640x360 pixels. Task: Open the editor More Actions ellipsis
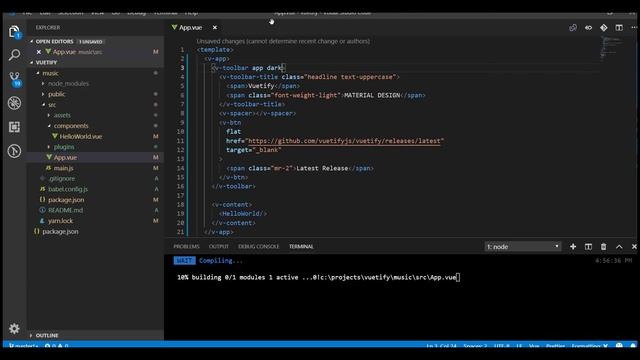pyautogui.click(x=634, y=28)
